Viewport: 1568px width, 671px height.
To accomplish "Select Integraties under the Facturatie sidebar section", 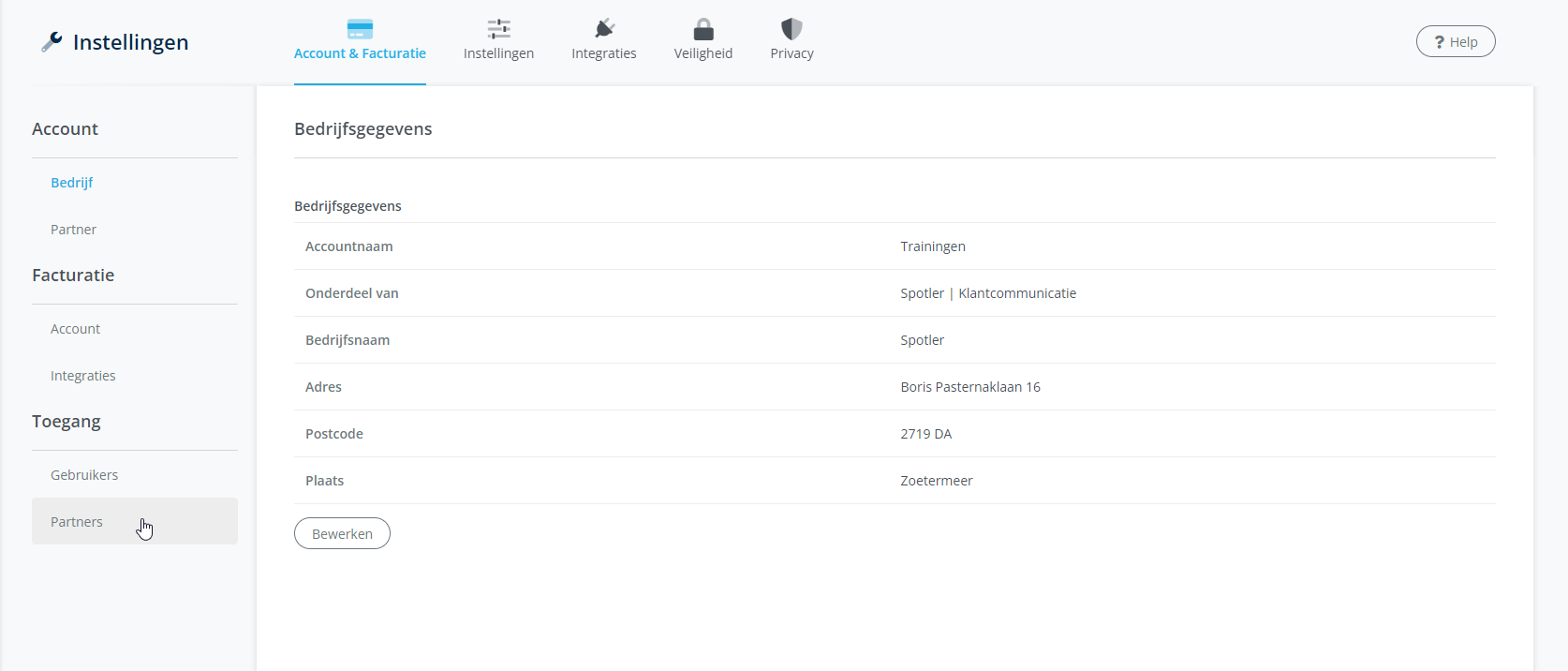I will [x=83, y=376].
